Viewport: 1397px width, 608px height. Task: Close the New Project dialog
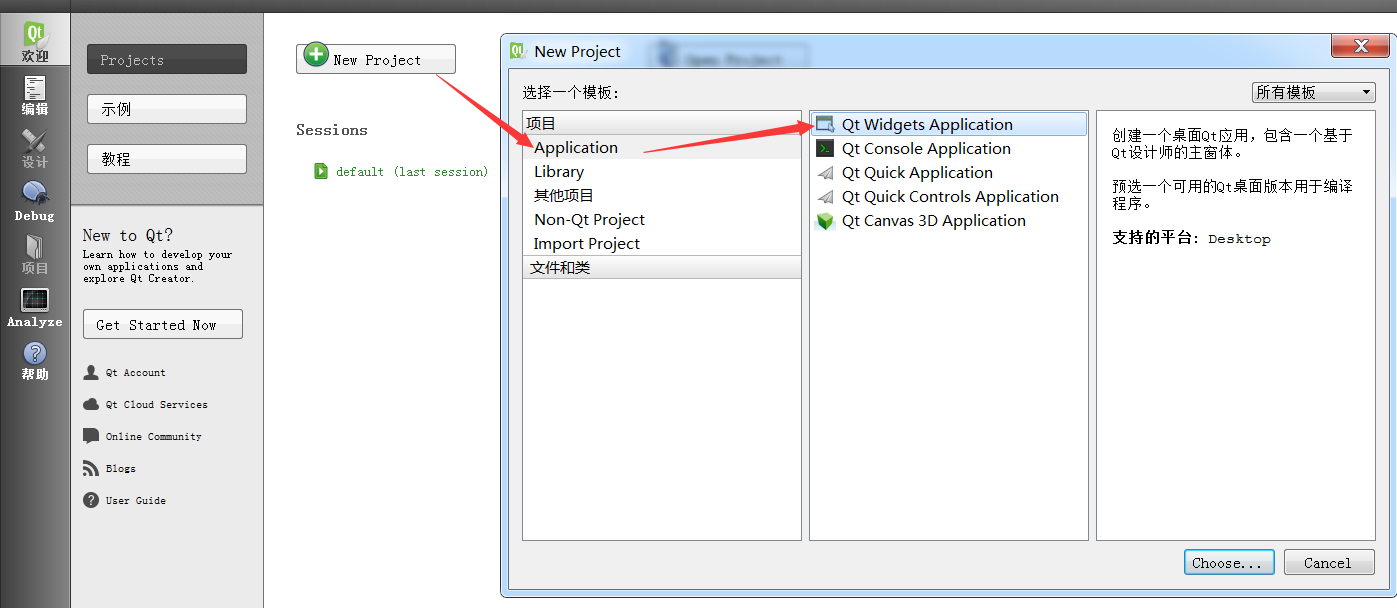[1360, 46]
